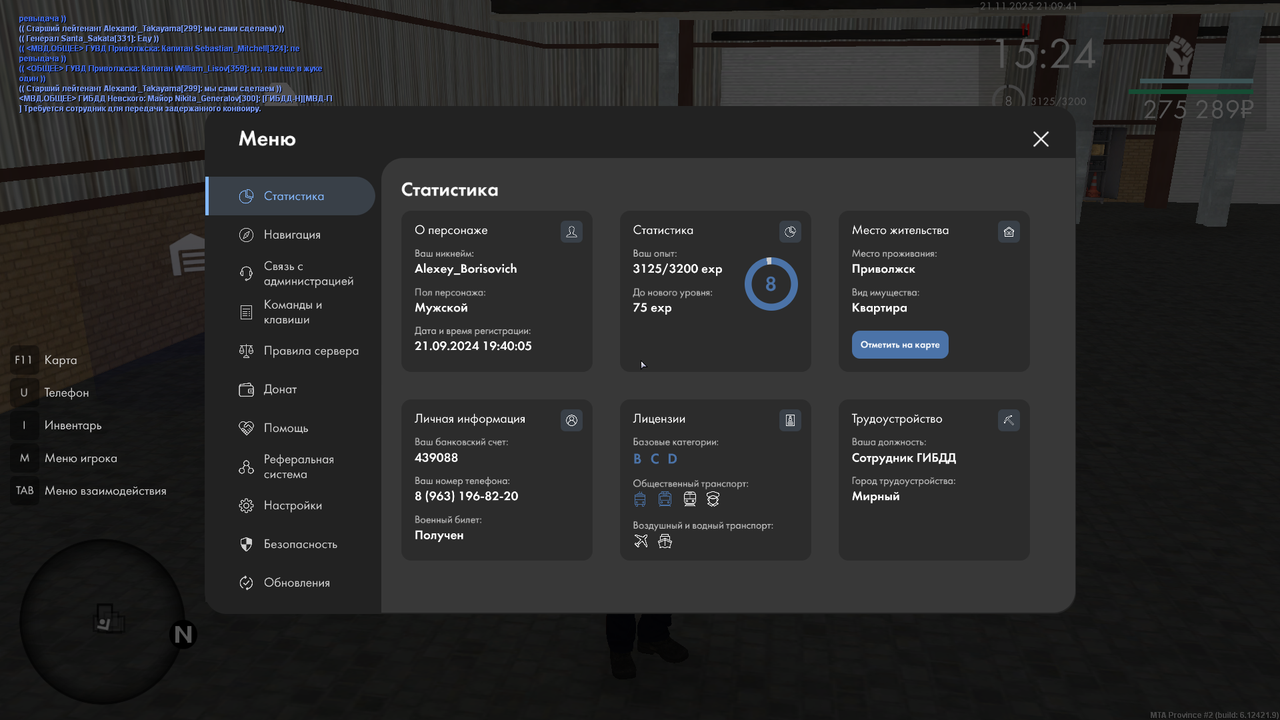This screenshot has height=720, width=1280.
Task: Click the gender value Мужской
Action: tap(441, 308)
